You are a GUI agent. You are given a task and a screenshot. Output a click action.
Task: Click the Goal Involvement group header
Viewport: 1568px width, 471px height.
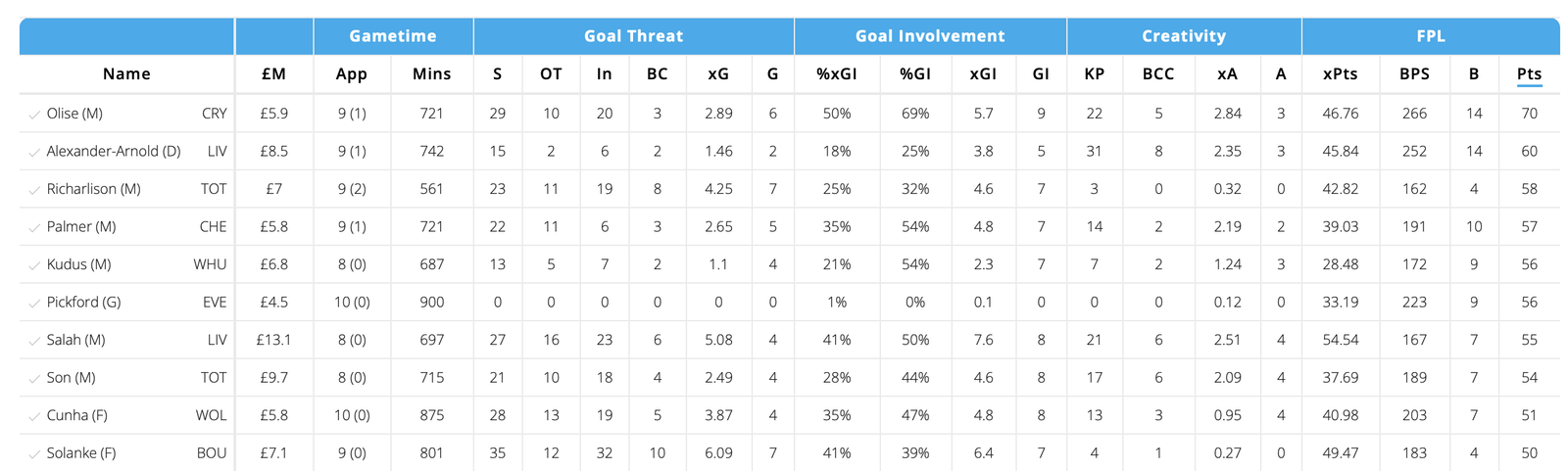pyautogui.click(x=930, y=36)
